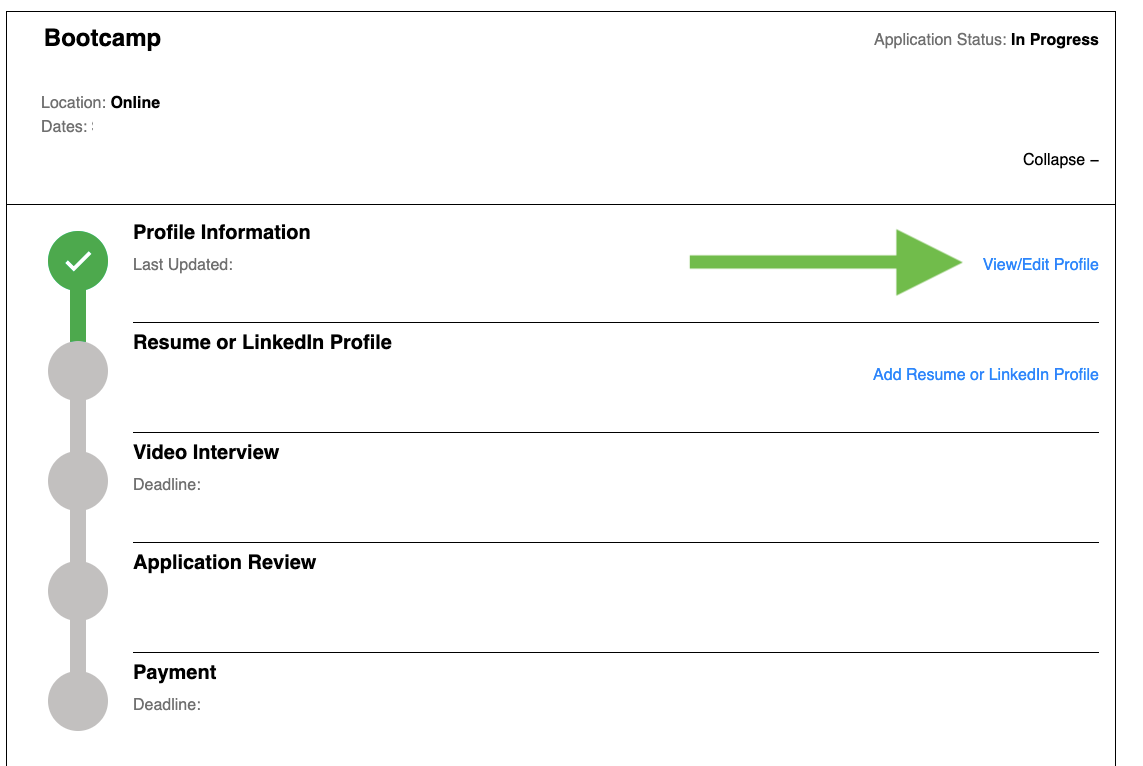The width and height of the screenshot is (1143, 766).
Task: Open the View/Edit Profile link
Action: 1040,265
